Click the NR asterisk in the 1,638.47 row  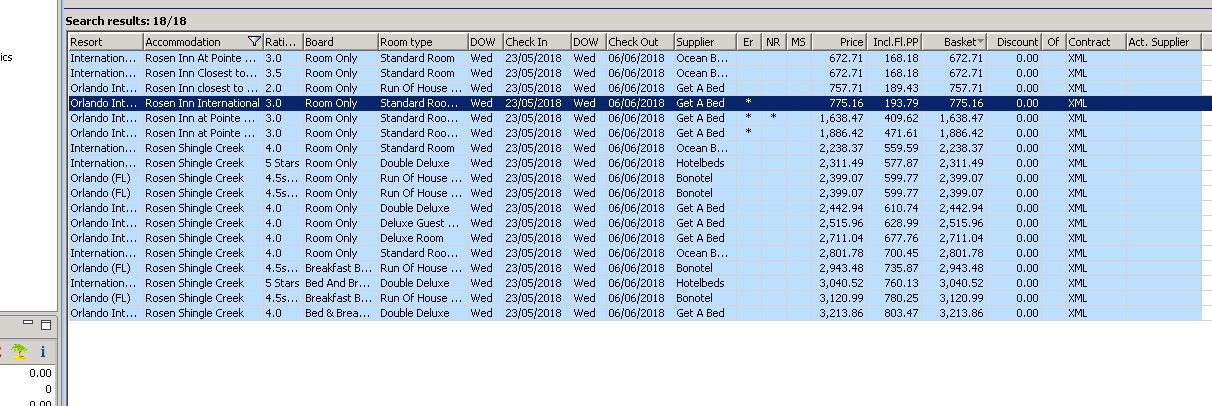coord(773,118)
